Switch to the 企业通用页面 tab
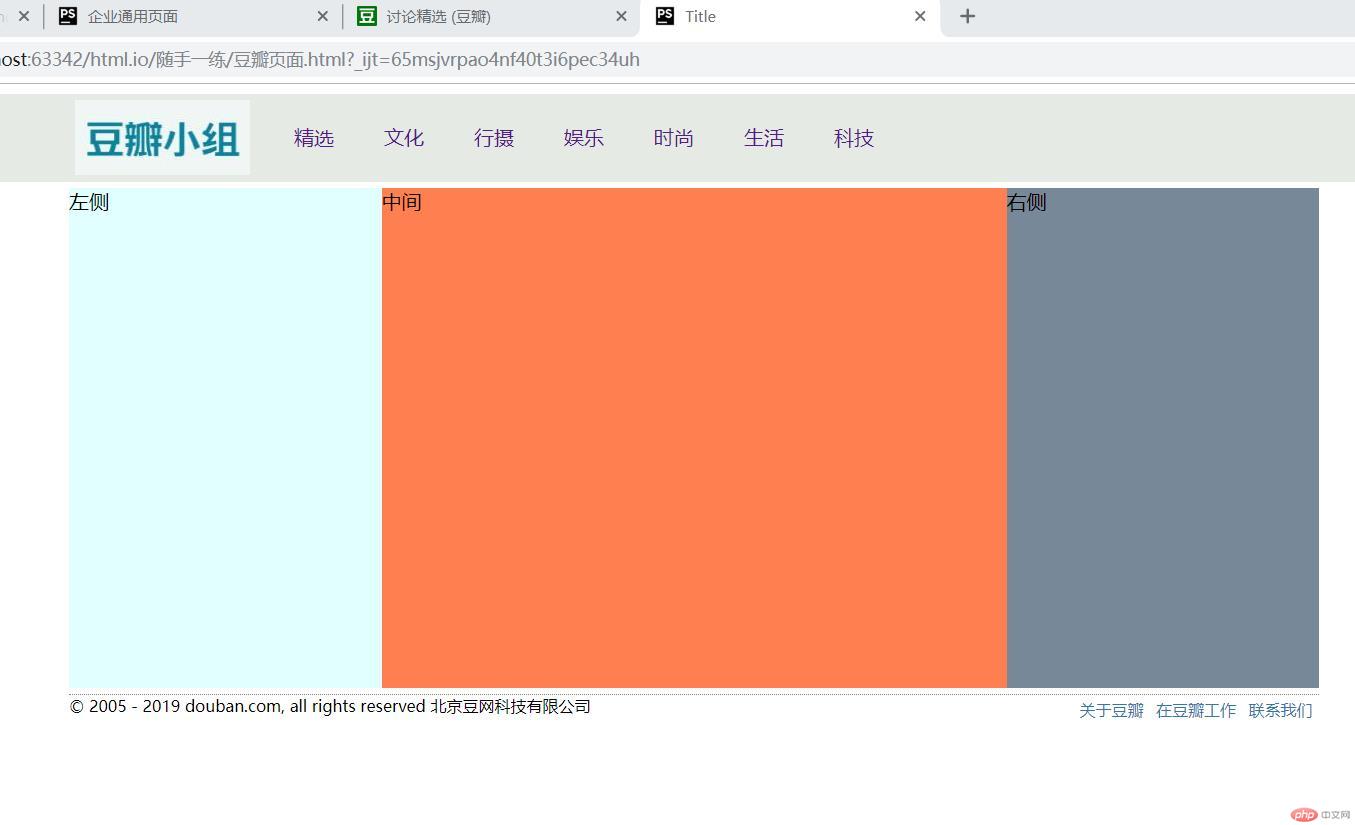 [x=193, y=16]
